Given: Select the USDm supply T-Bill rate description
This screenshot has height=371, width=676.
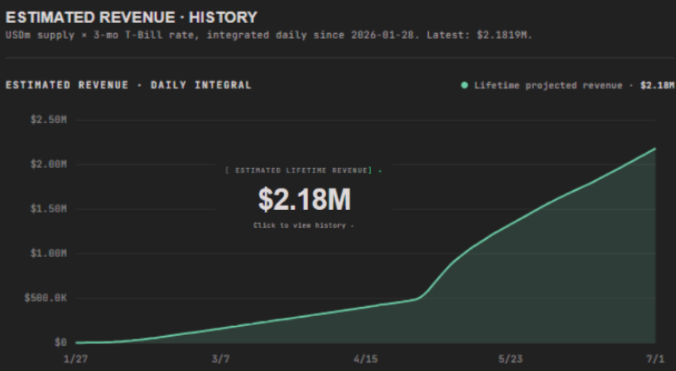Looking at the screenshot, I should click(x=269, y=35).
